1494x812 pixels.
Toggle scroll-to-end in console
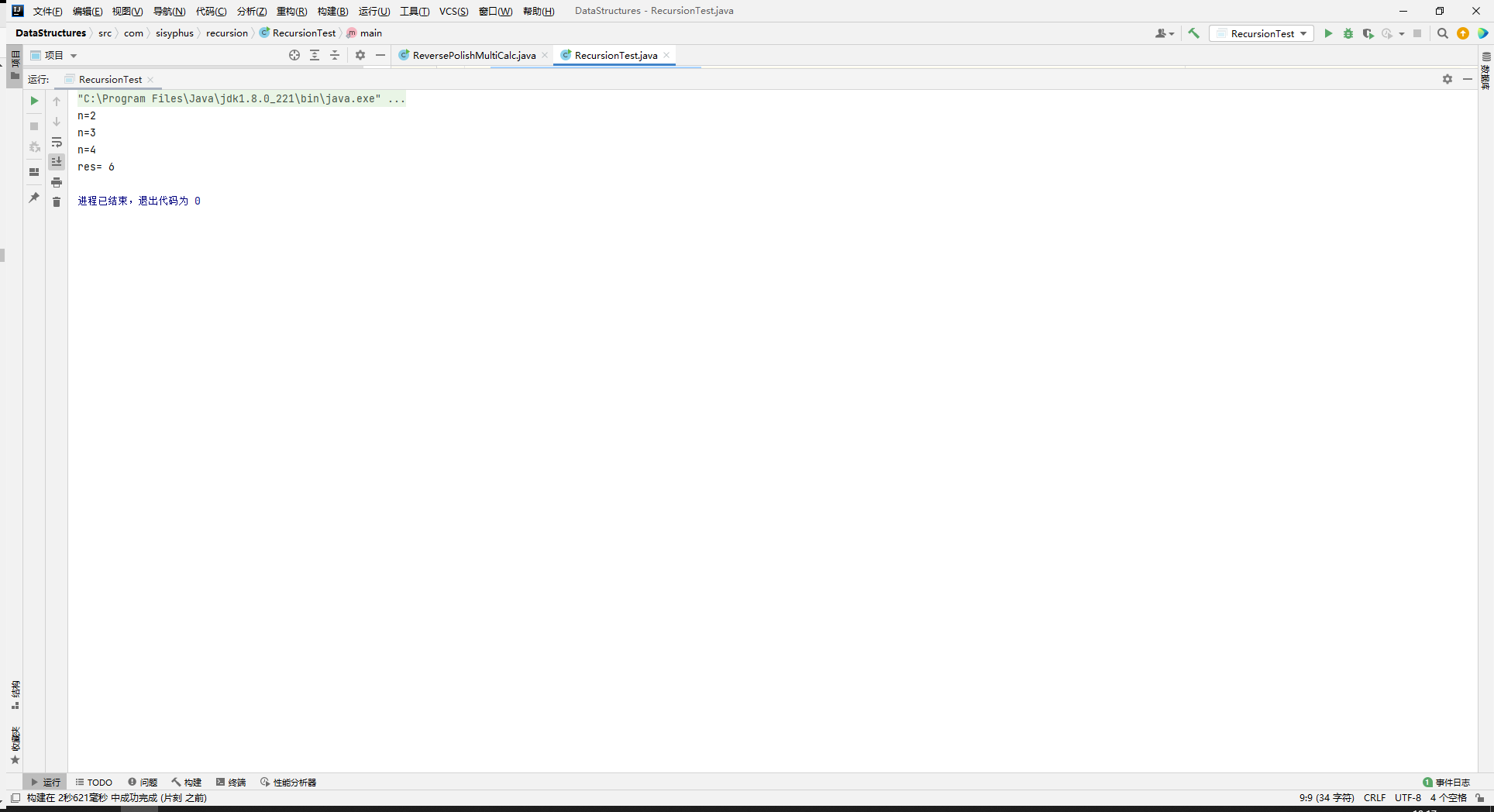pyautogui.click(x=57, y=162)
